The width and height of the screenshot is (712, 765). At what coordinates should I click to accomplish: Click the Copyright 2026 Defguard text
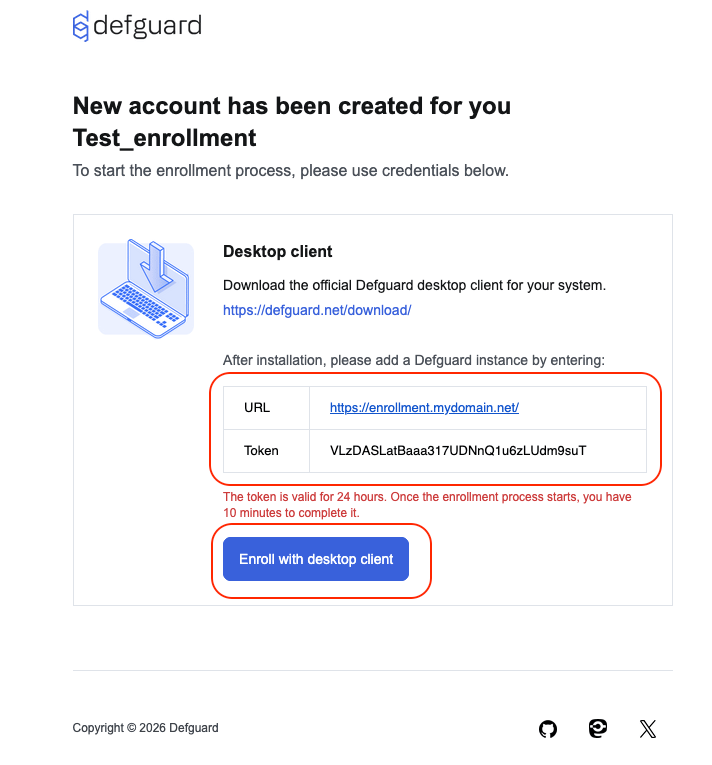click(x=145, y=728)
